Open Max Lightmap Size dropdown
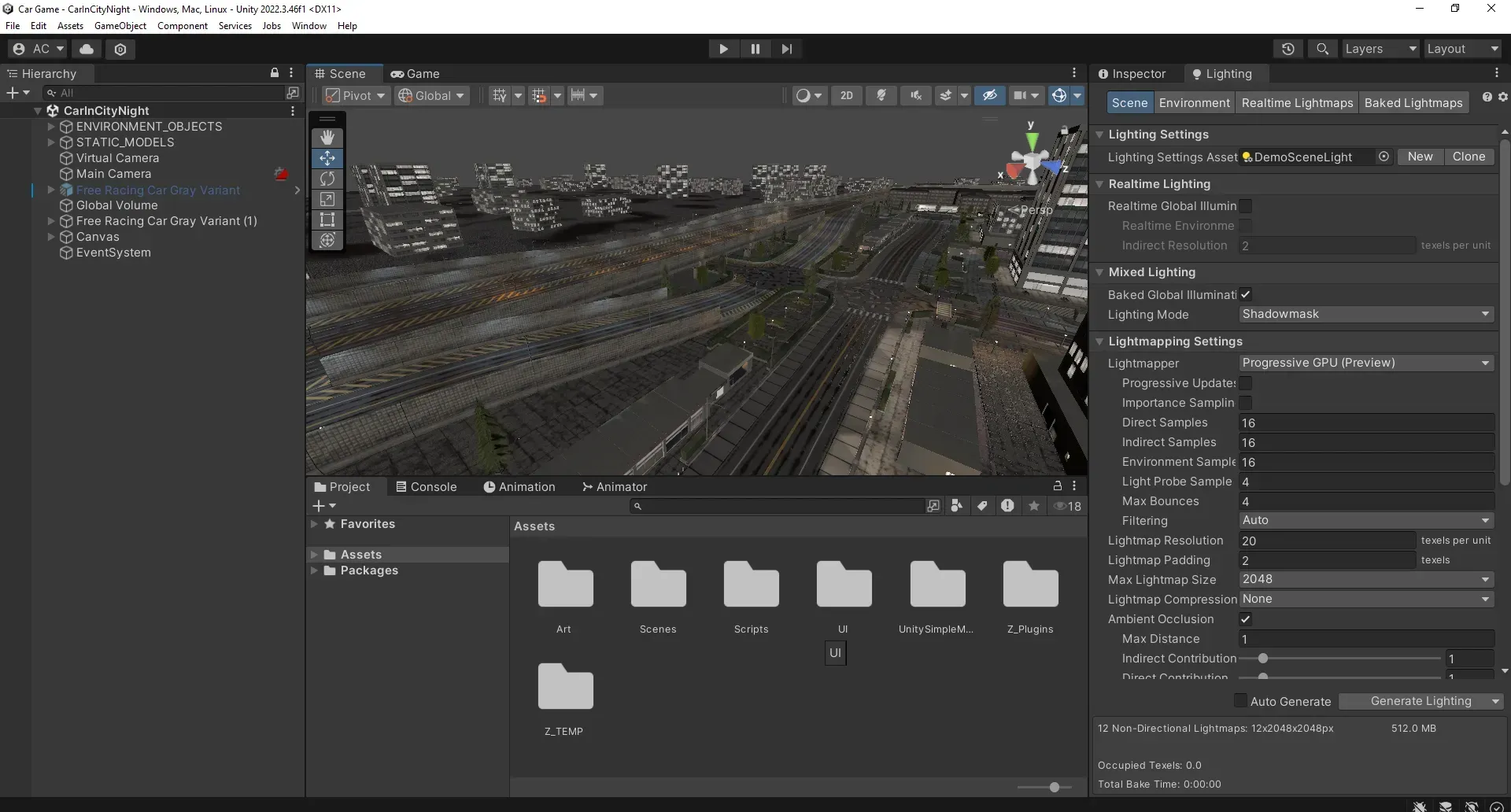Image resolution: width=1511 pixels, height=812 pixels. point(1366,579)
